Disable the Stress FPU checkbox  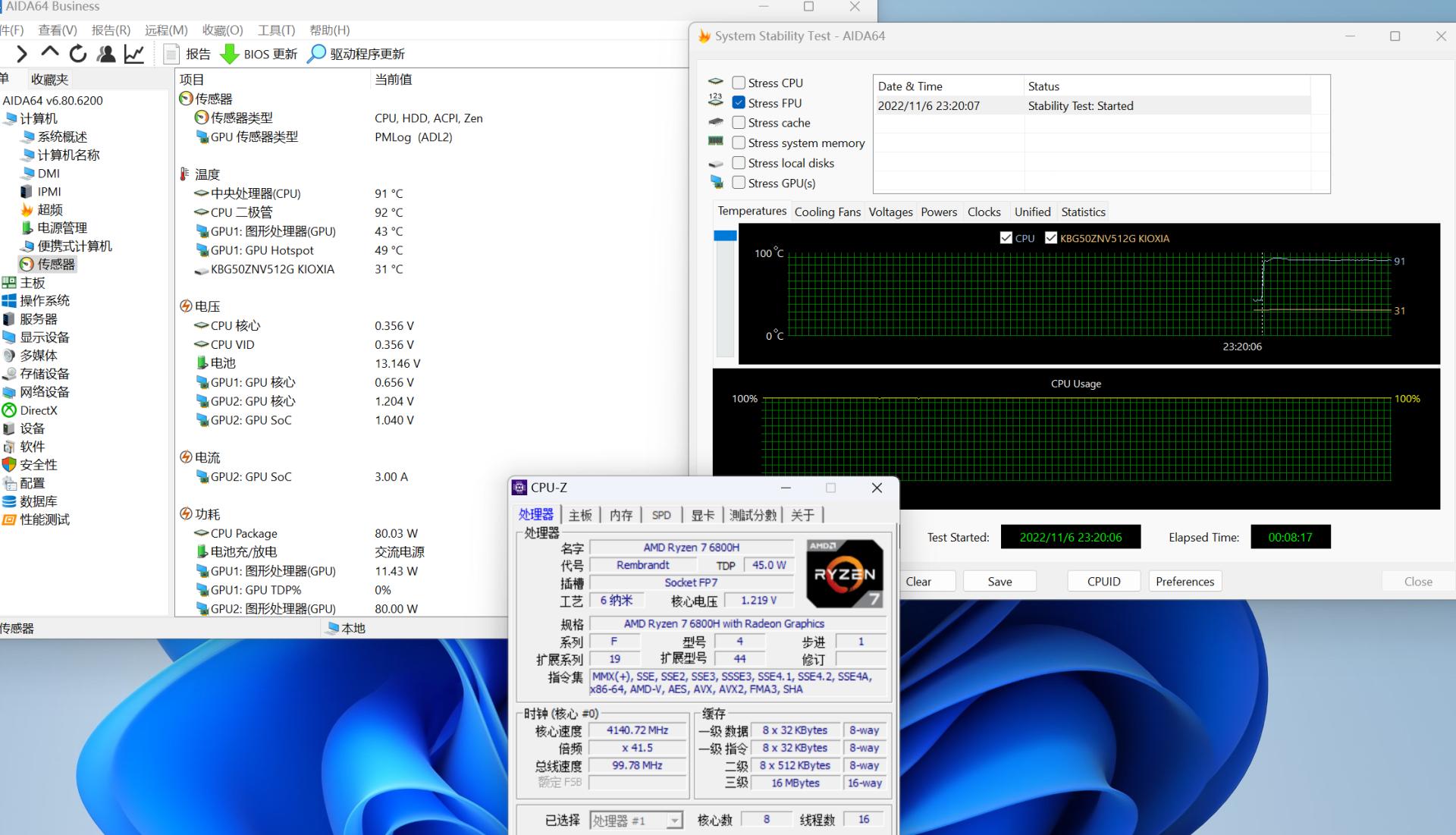point(739,102)
